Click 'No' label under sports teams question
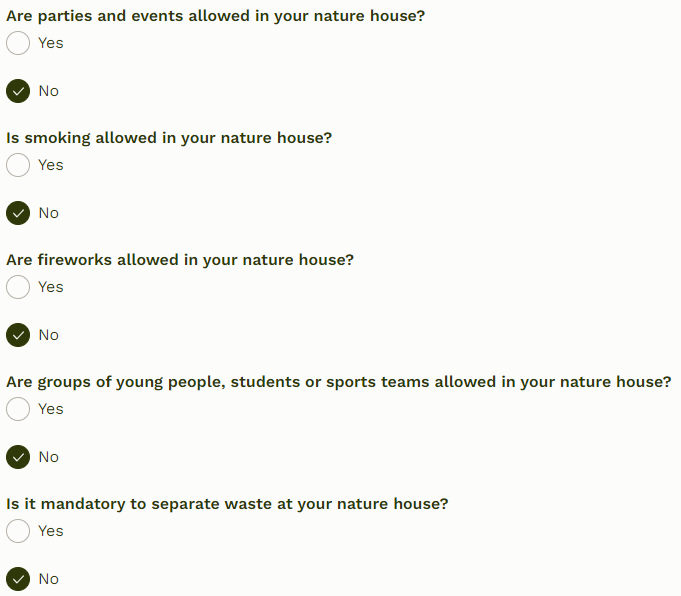The width and height of the screenshot is (681, 596). [x=49, y=457]
